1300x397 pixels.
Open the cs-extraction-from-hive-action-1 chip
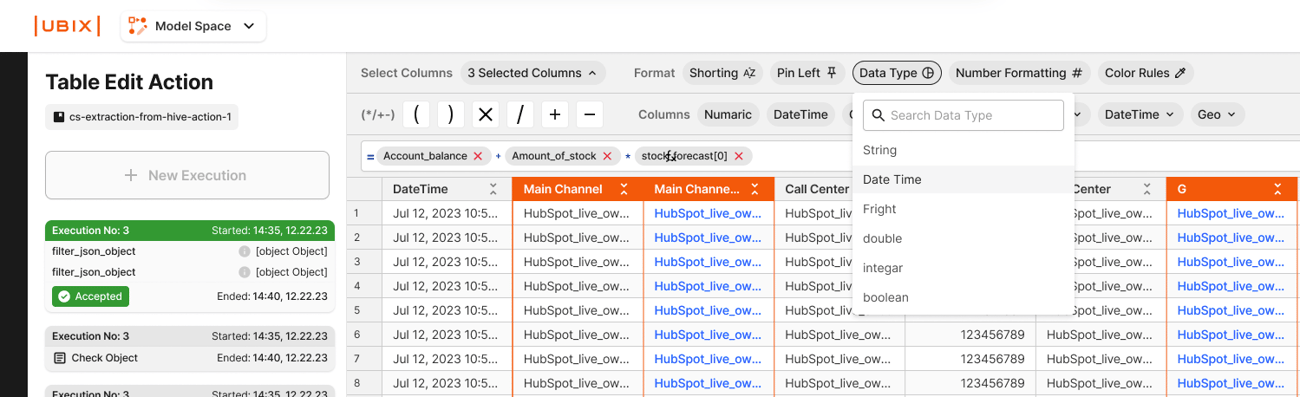pos(142,117)
